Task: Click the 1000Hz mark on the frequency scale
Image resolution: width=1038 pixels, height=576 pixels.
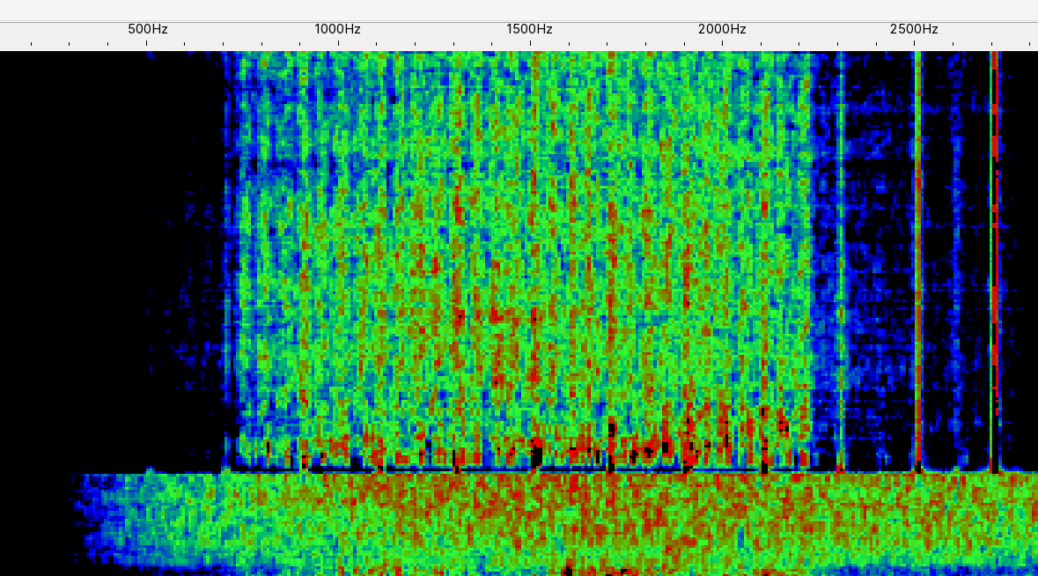Action: 338,29
